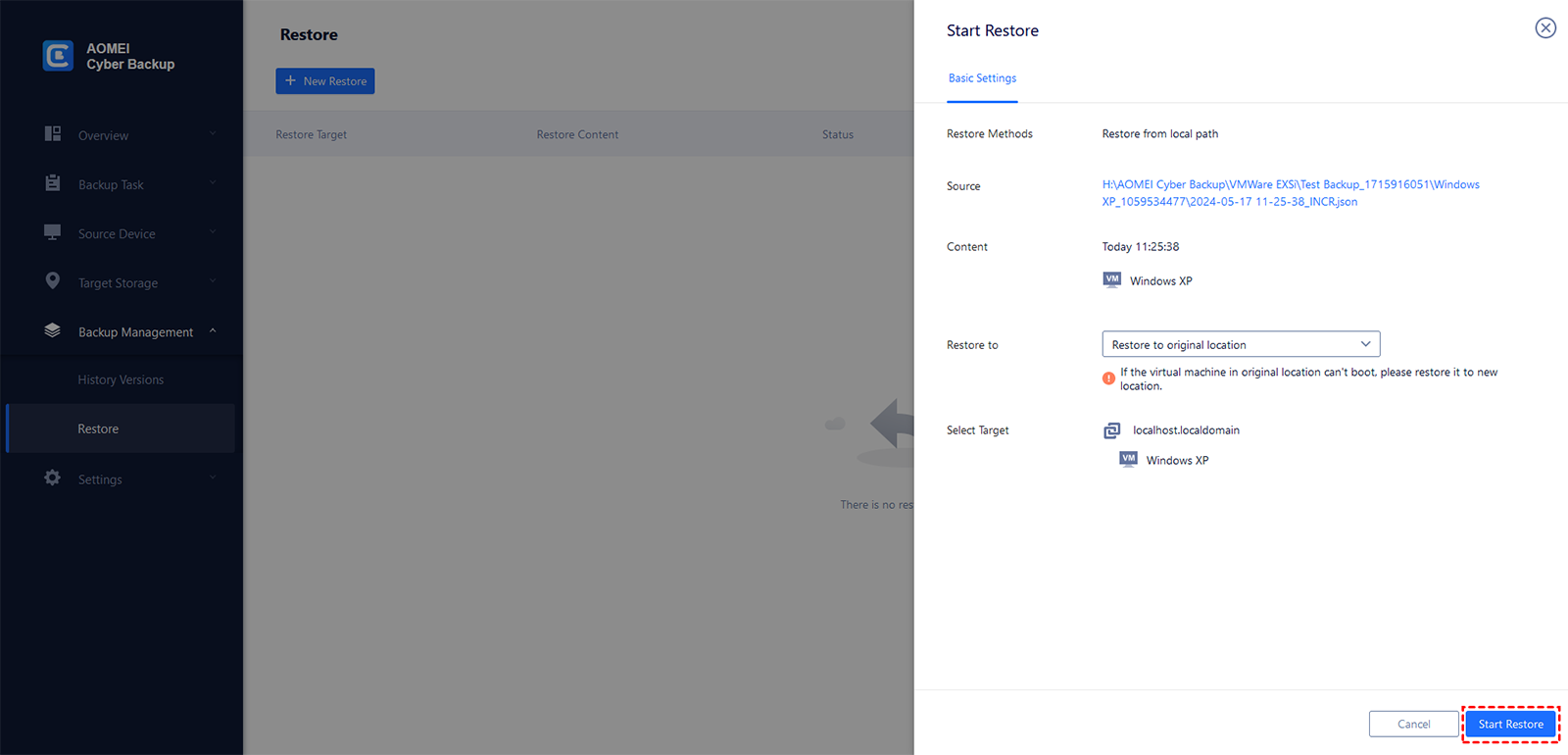Collapse the Backup Management menu chevron
The width and height of the screenshot is (1568, 755).
click(x=213, y=331)
